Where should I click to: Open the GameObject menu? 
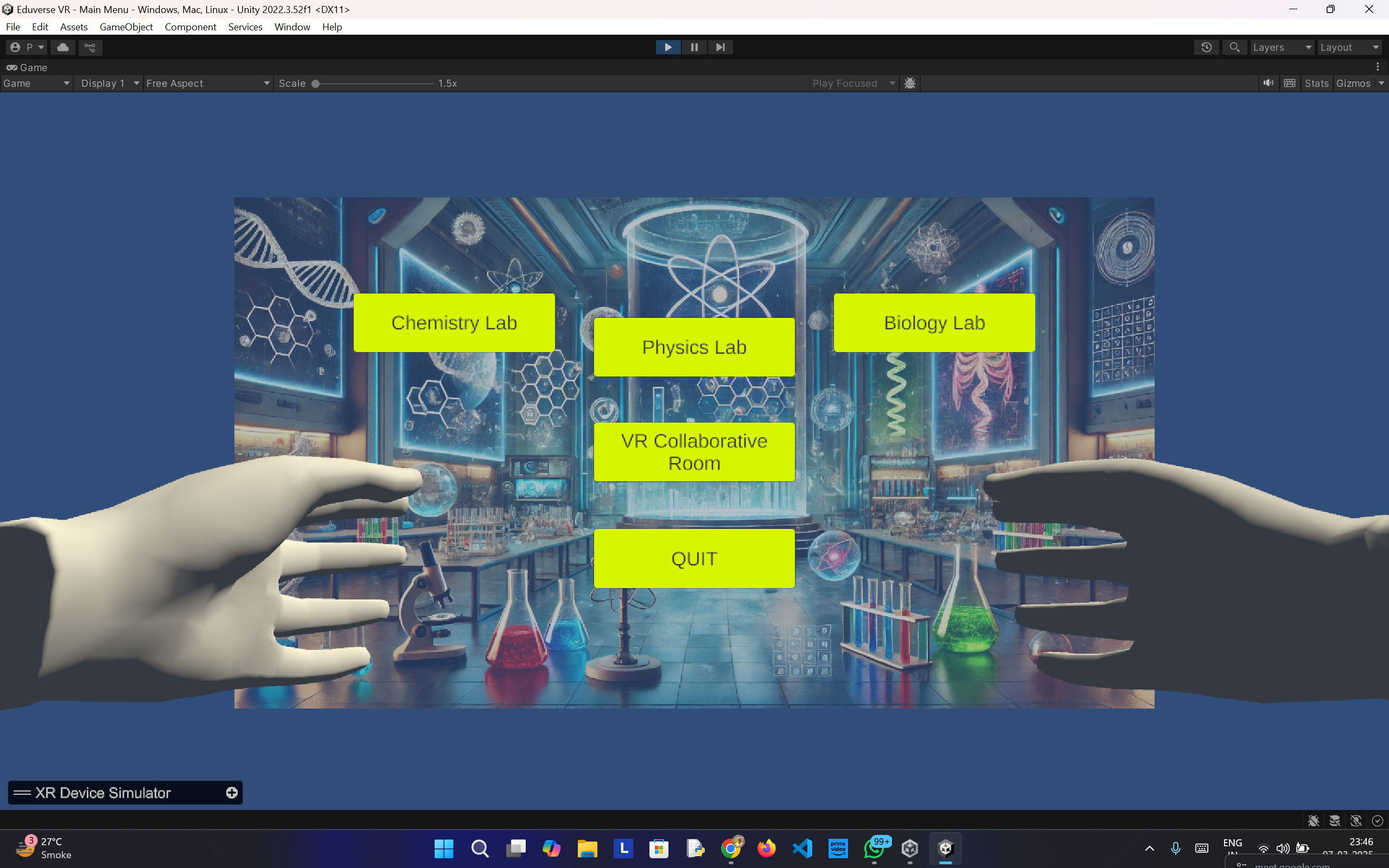pos(126,27)
